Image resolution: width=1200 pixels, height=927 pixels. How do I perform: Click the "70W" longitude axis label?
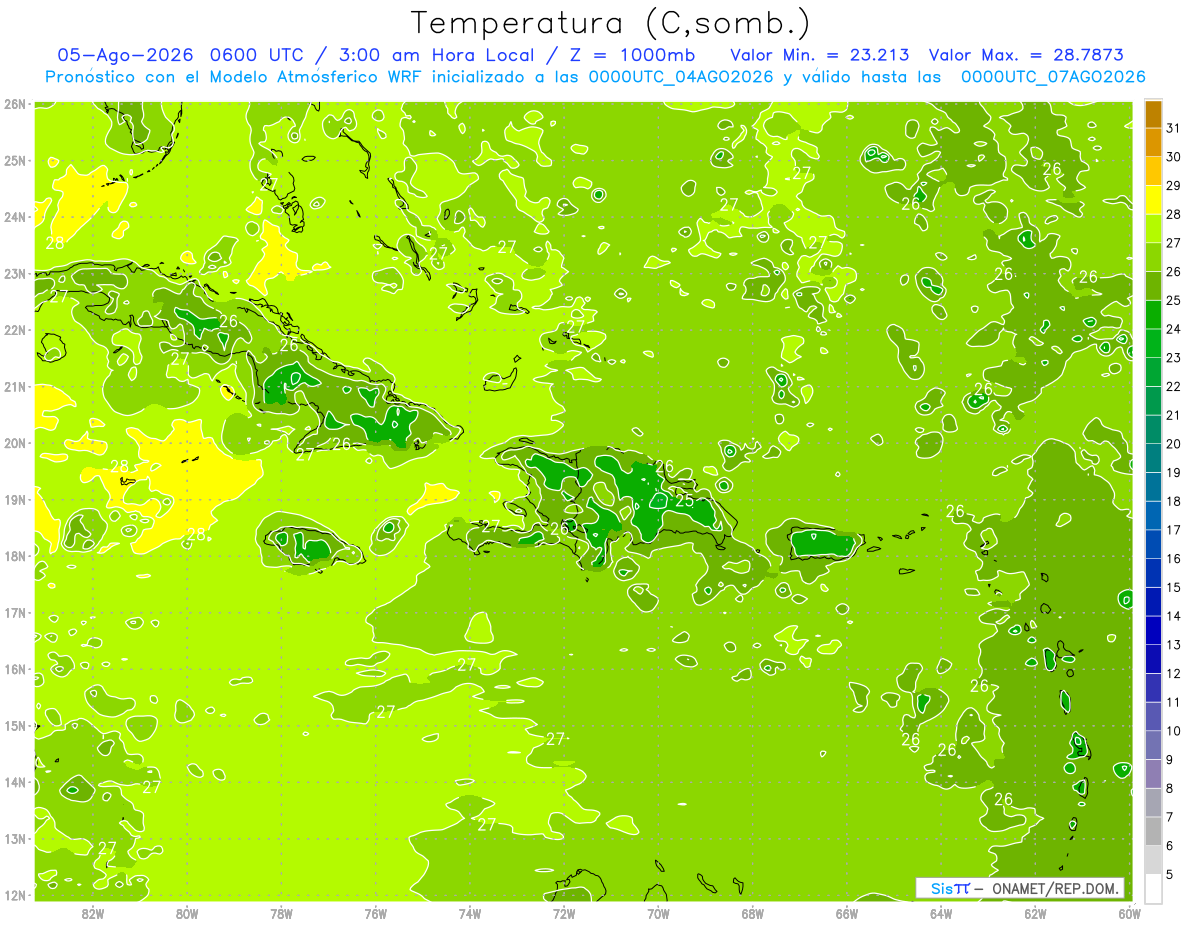coord(658,913)
